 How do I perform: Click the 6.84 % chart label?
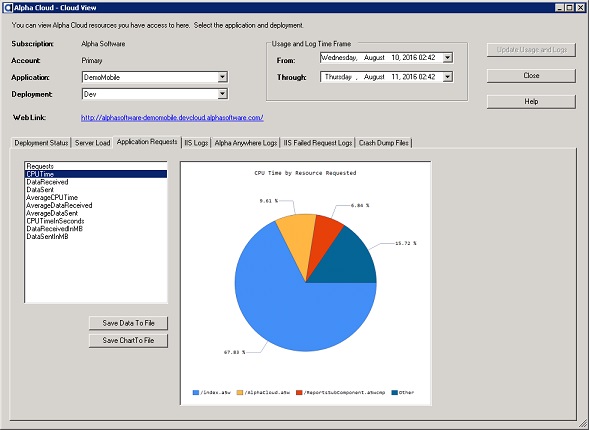click(360, 205)
